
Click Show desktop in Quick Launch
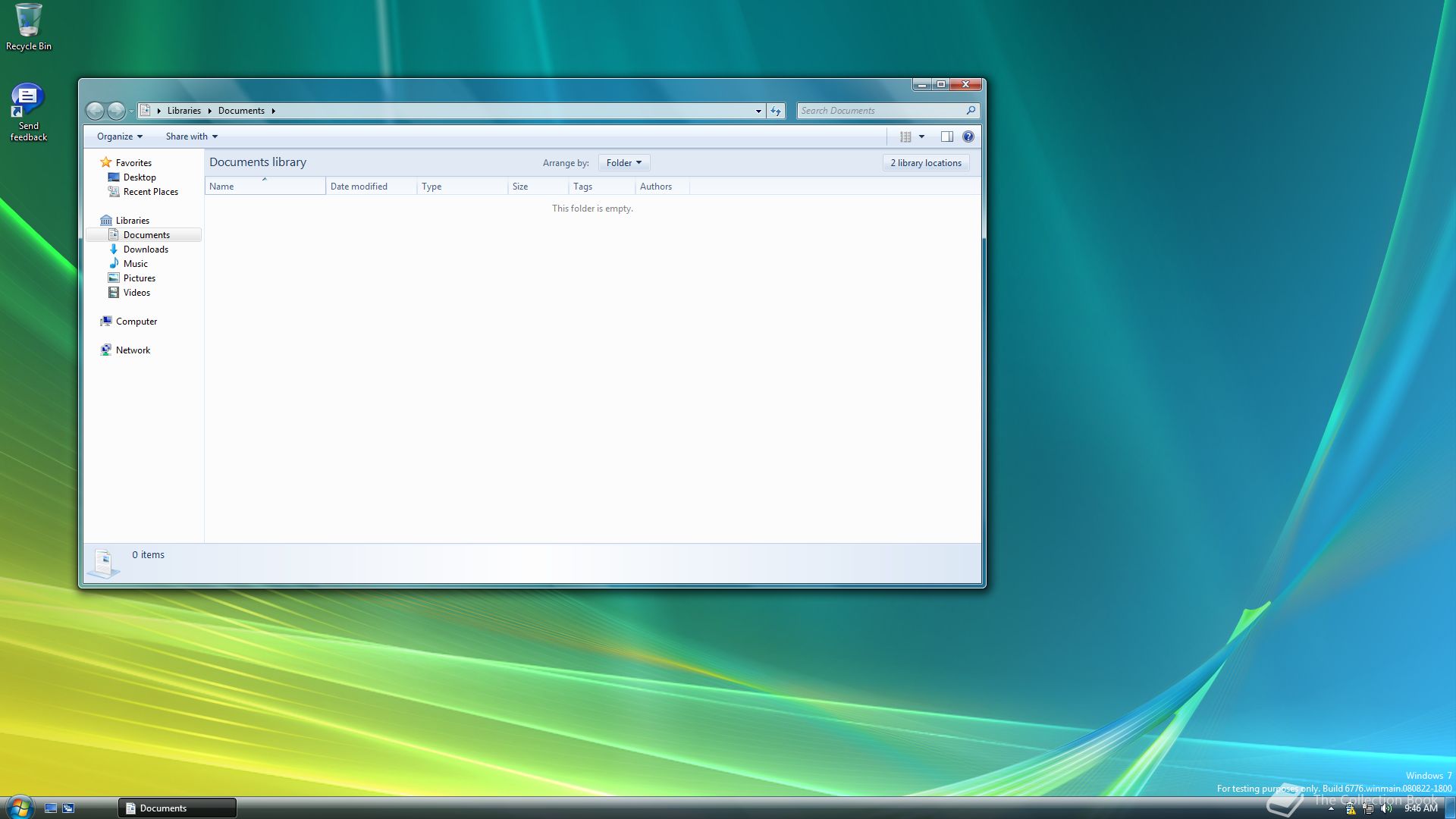tap(51, 808)
